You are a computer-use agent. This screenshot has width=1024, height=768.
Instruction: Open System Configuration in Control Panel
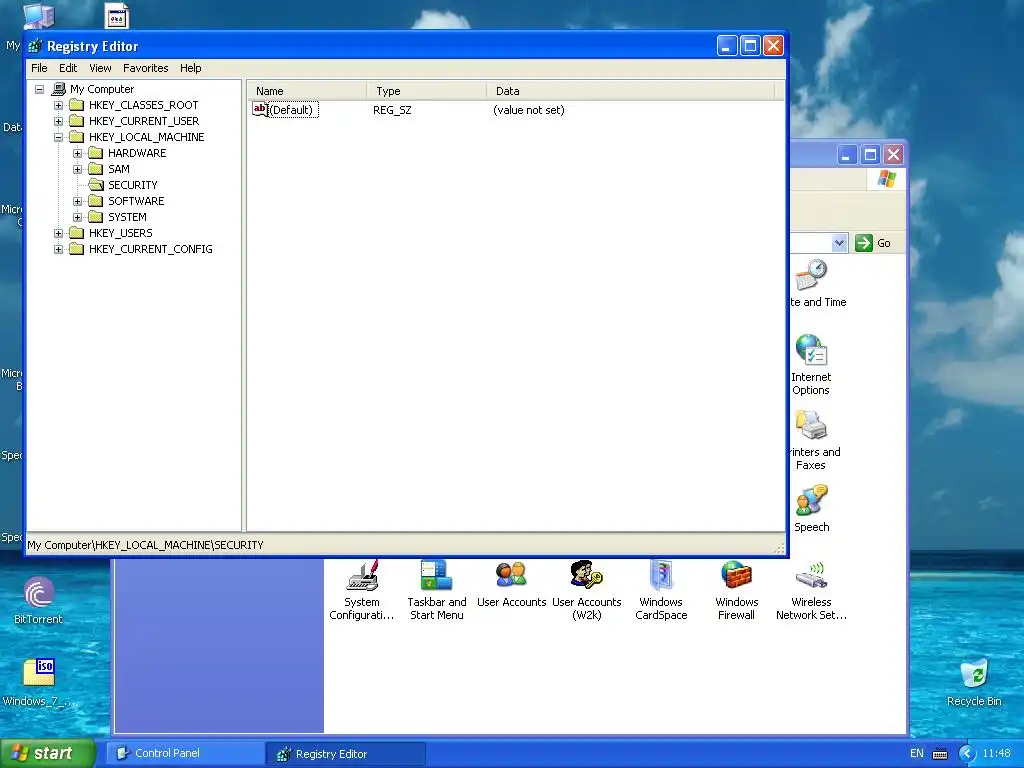click(x=362, y=590)
